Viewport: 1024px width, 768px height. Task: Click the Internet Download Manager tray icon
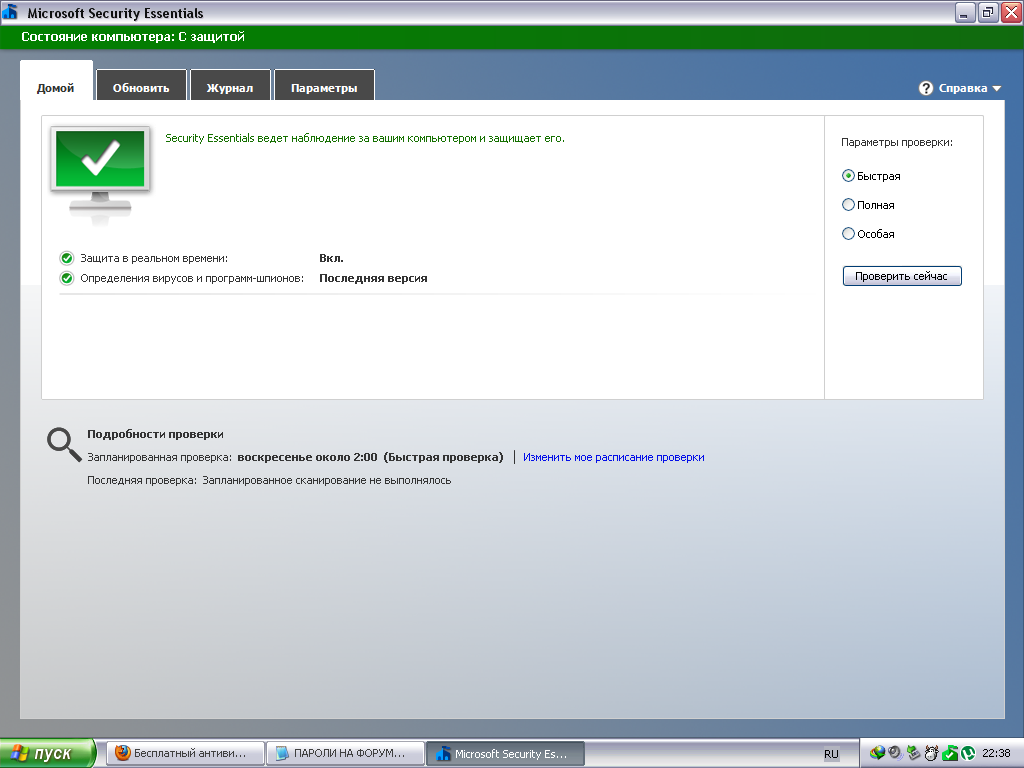(877, 753)
